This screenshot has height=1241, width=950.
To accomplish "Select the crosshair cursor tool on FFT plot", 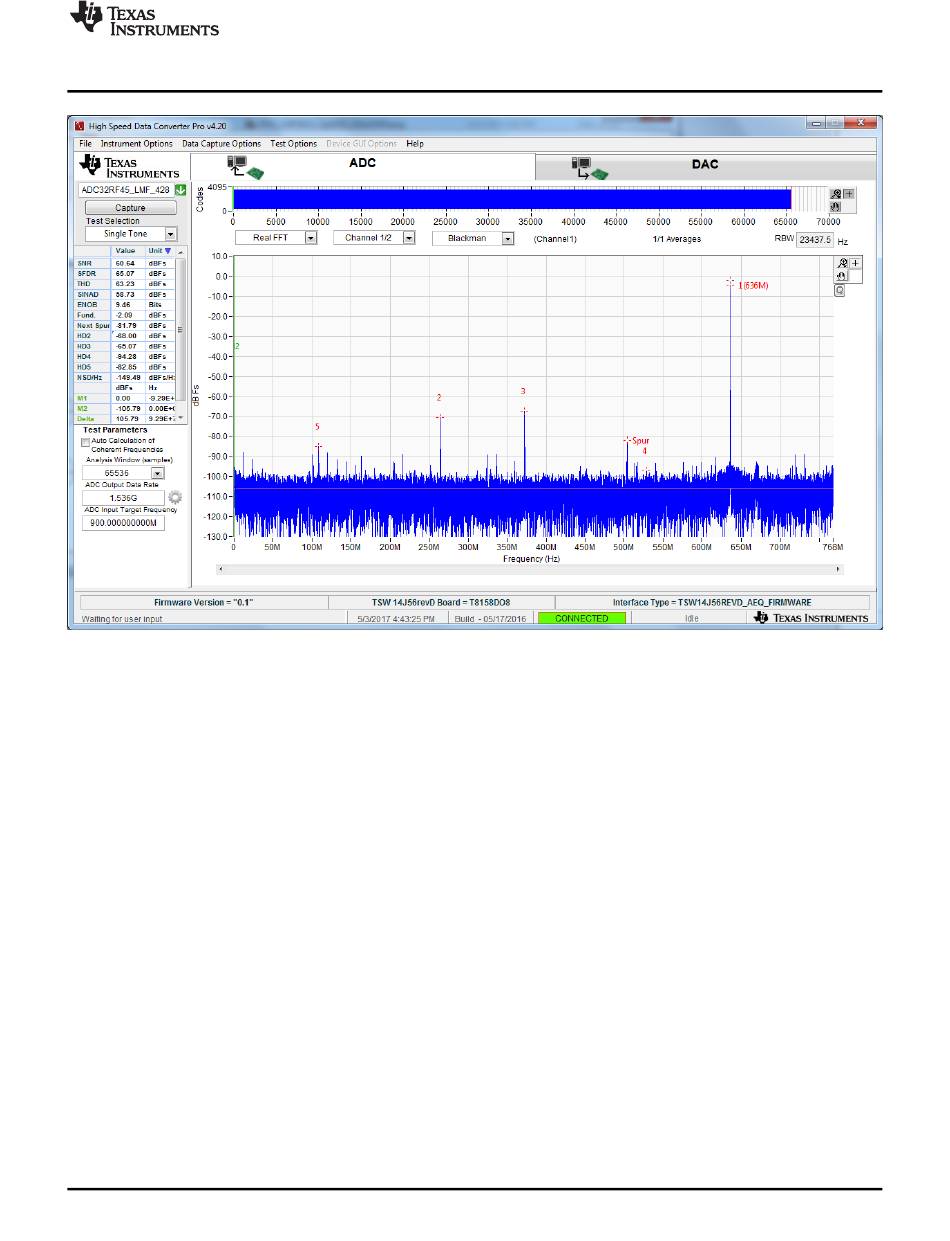I will click(x=855, y=263).
